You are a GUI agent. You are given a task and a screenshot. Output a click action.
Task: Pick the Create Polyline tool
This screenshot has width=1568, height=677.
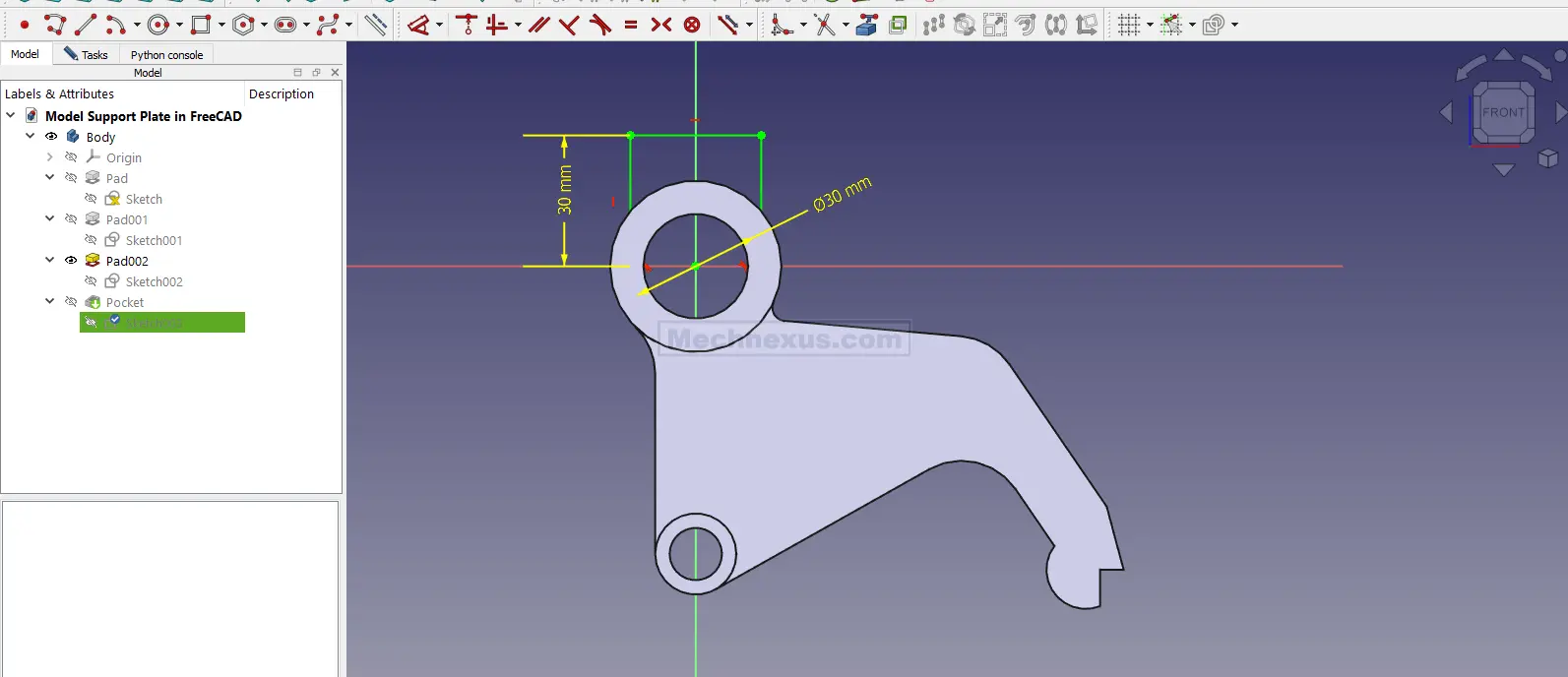pyautogui.click(x=55, y=25)
